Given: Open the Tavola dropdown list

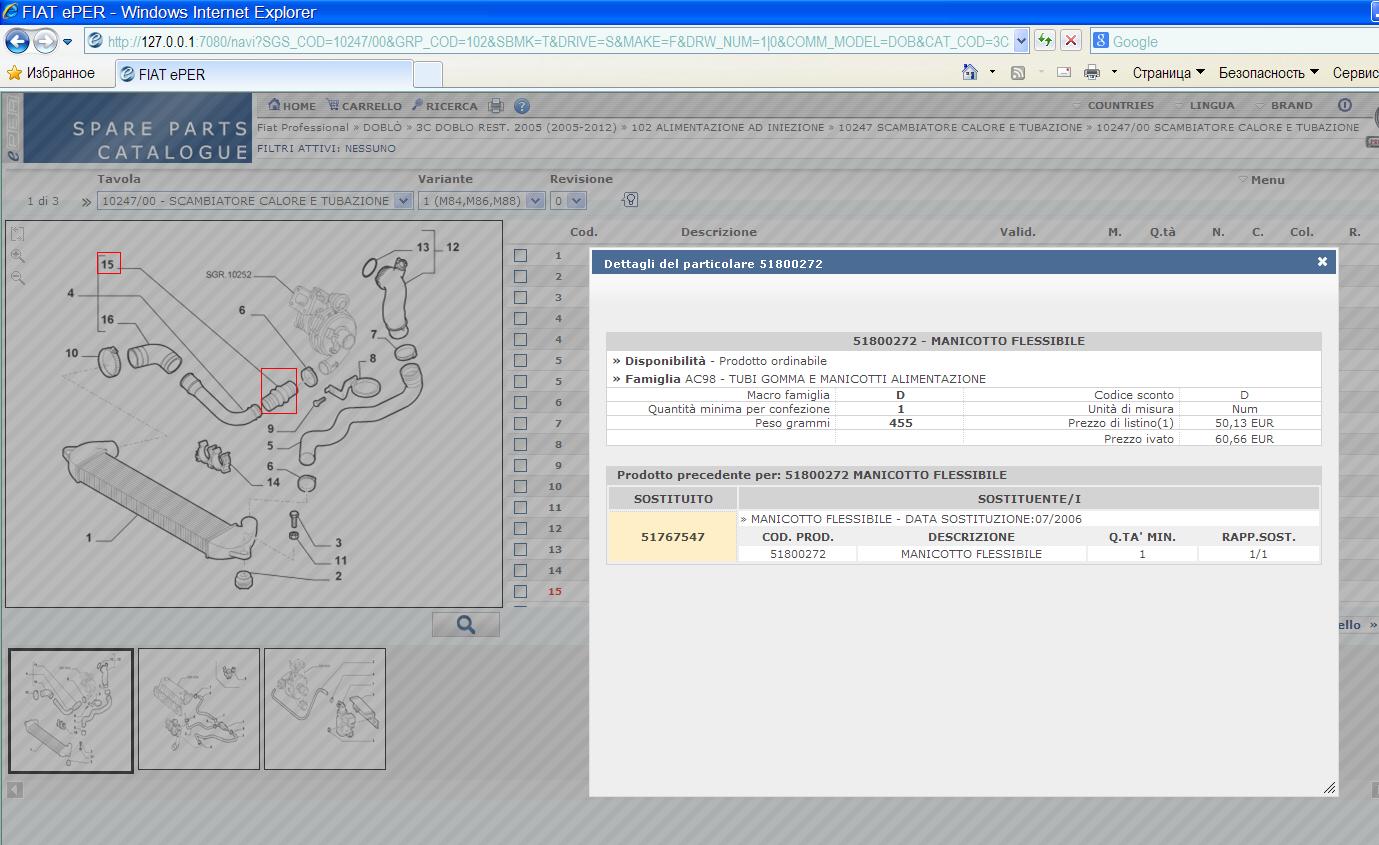Looking at the screenshot, I should 403,201.
